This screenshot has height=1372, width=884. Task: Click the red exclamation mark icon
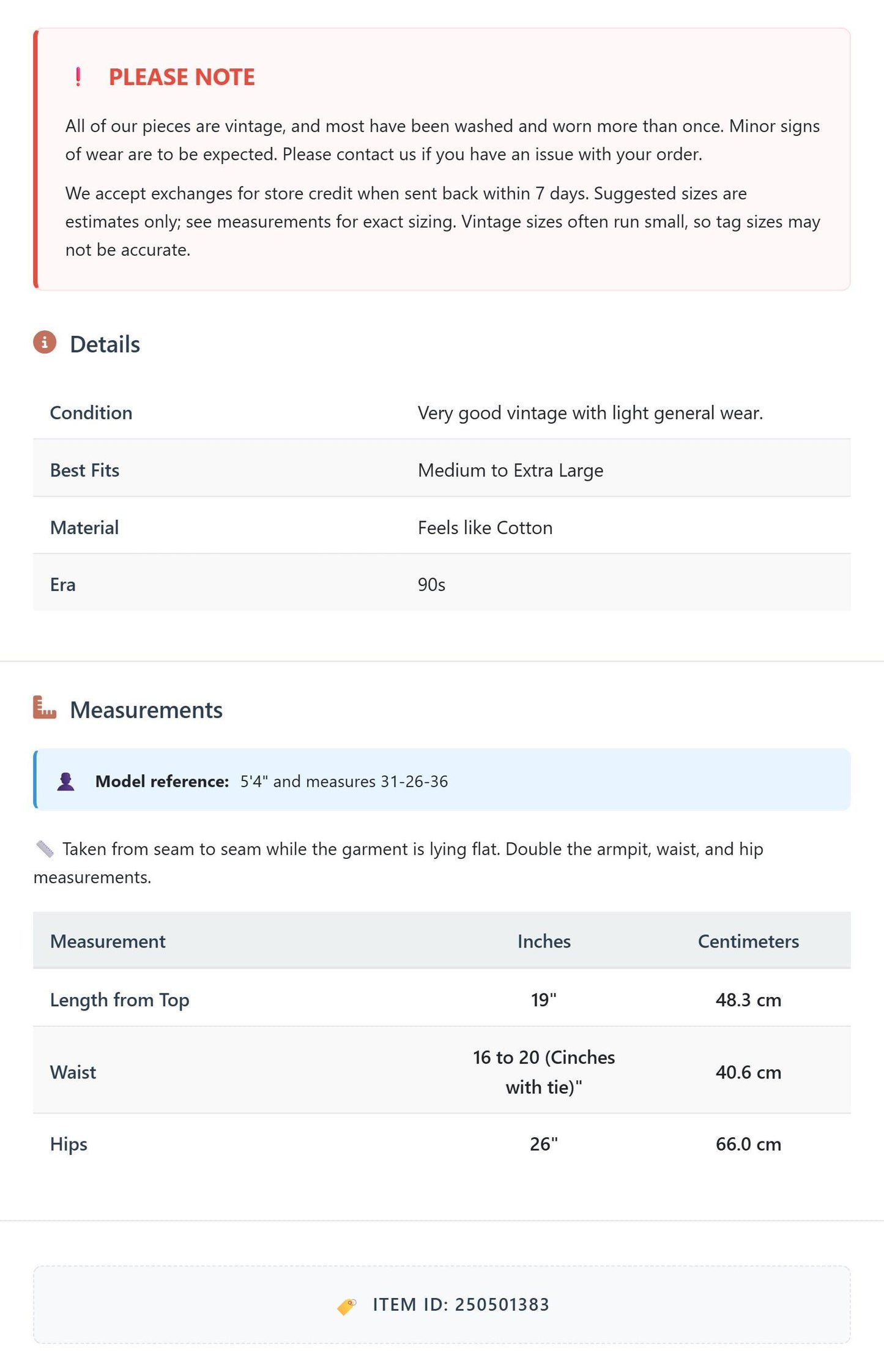click(78, 77)
